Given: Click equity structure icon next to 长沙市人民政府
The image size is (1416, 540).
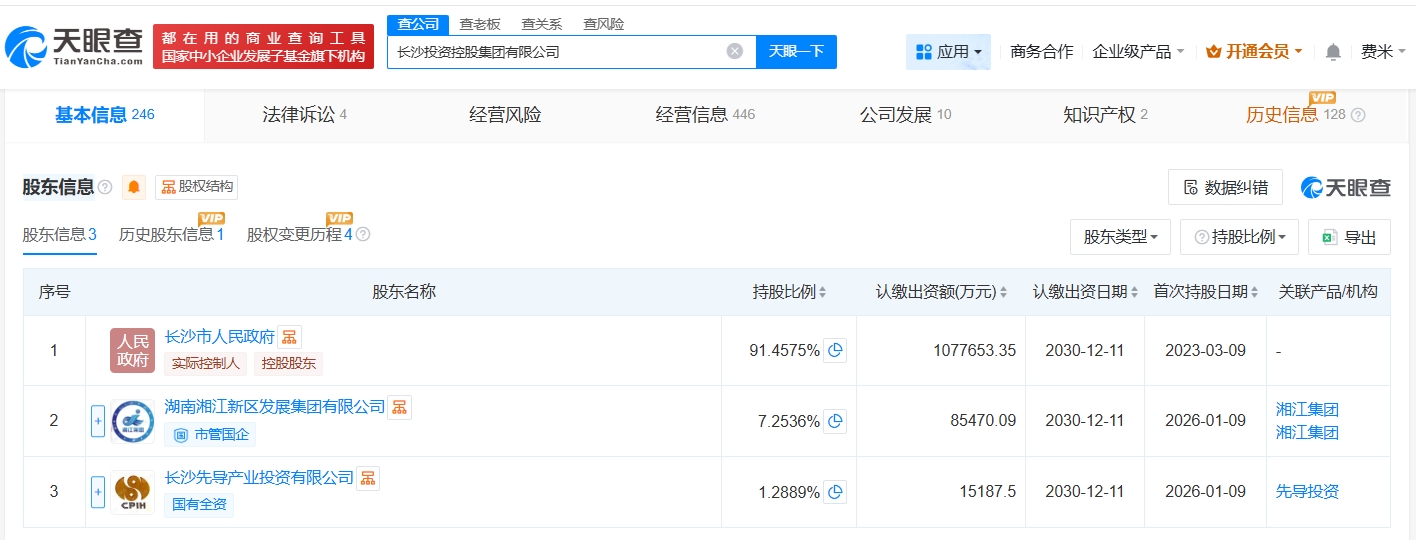Looking at the screenshot, I should tap(289, 337).
